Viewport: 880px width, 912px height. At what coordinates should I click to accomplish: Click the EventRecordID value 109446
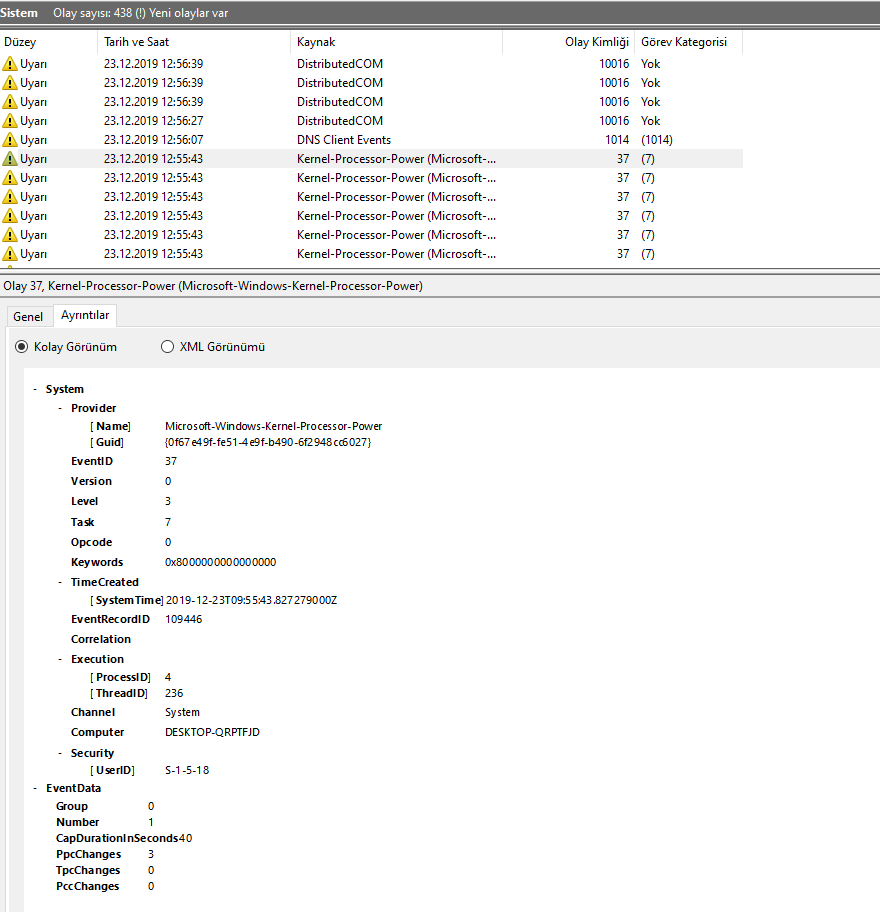183,619
